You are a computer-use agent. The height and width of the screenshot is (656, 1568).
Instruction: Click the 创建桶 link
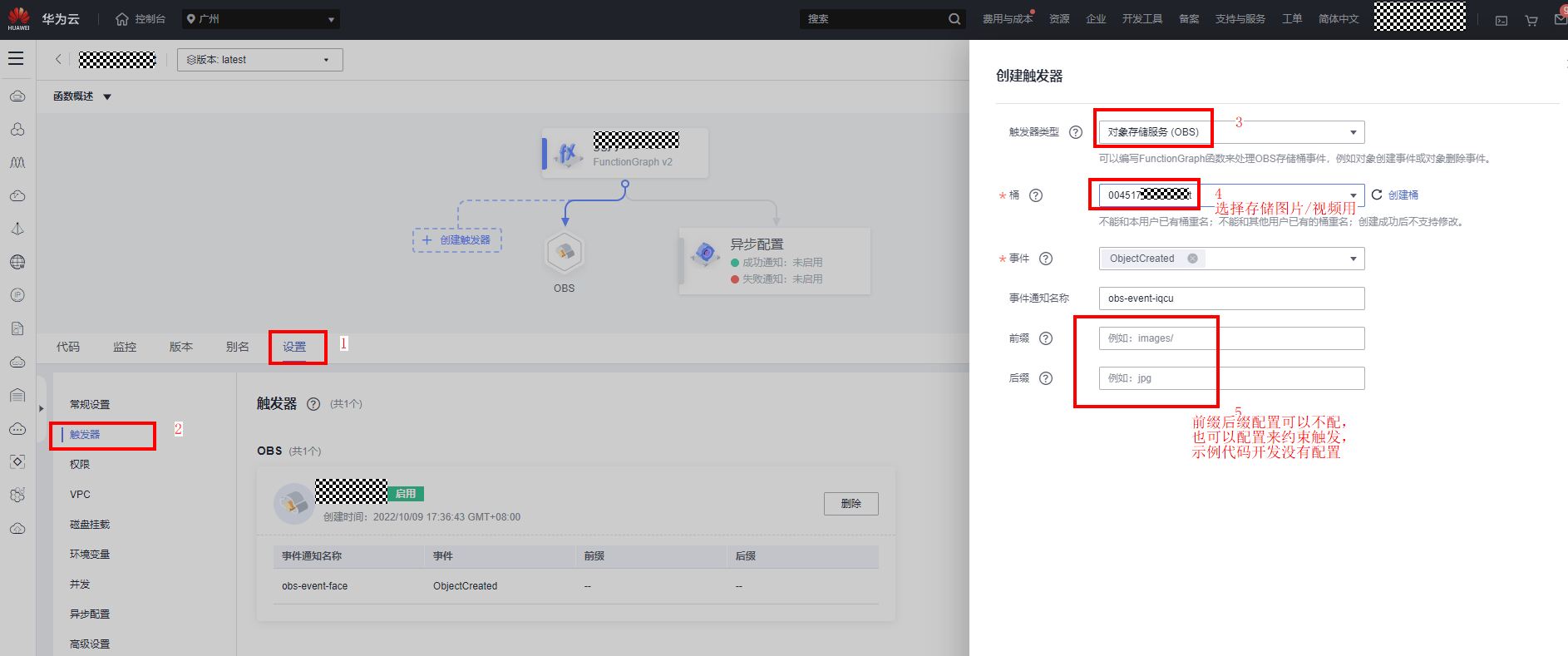tap(1403, 195)
